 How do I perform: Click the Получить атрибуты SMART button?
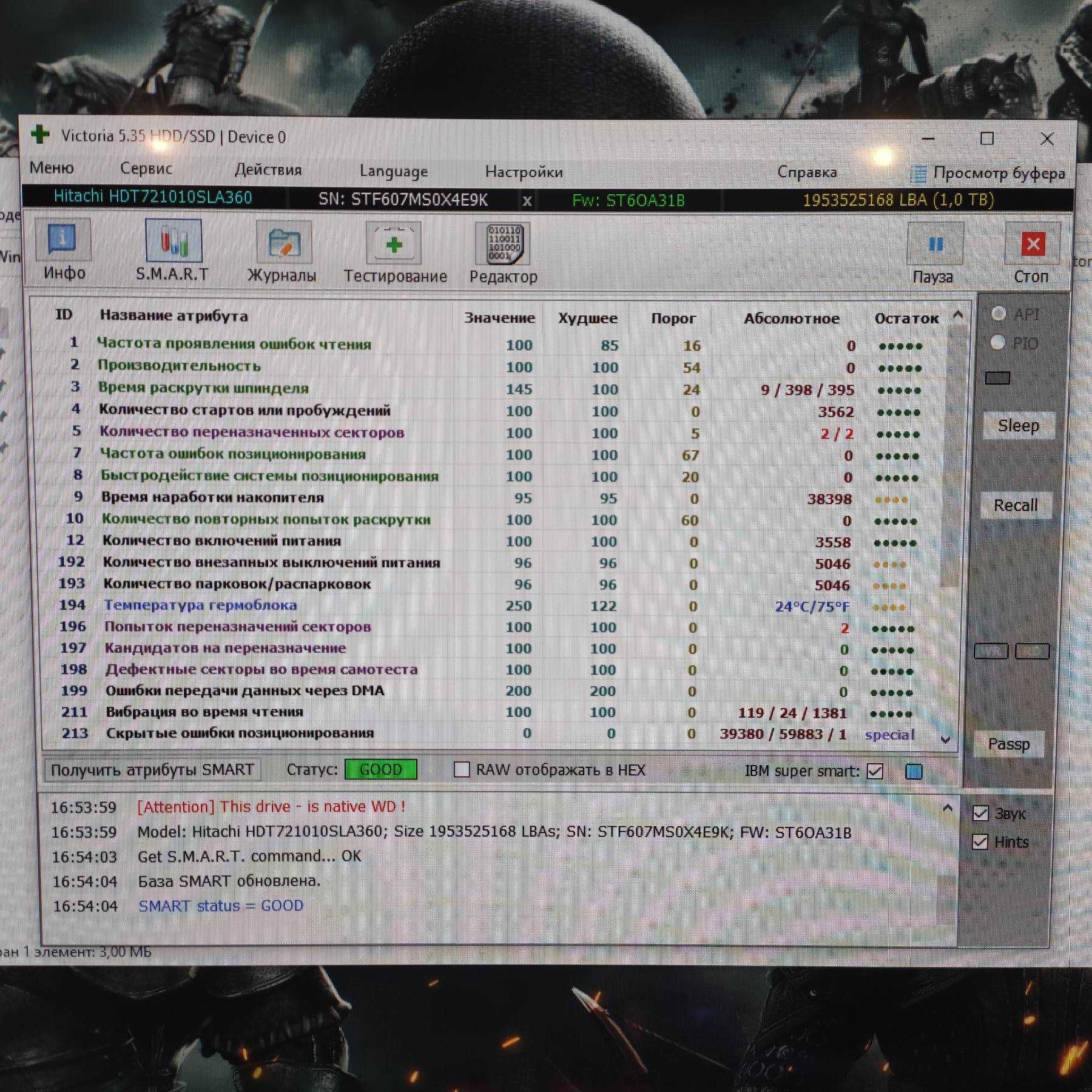point(152,769)
